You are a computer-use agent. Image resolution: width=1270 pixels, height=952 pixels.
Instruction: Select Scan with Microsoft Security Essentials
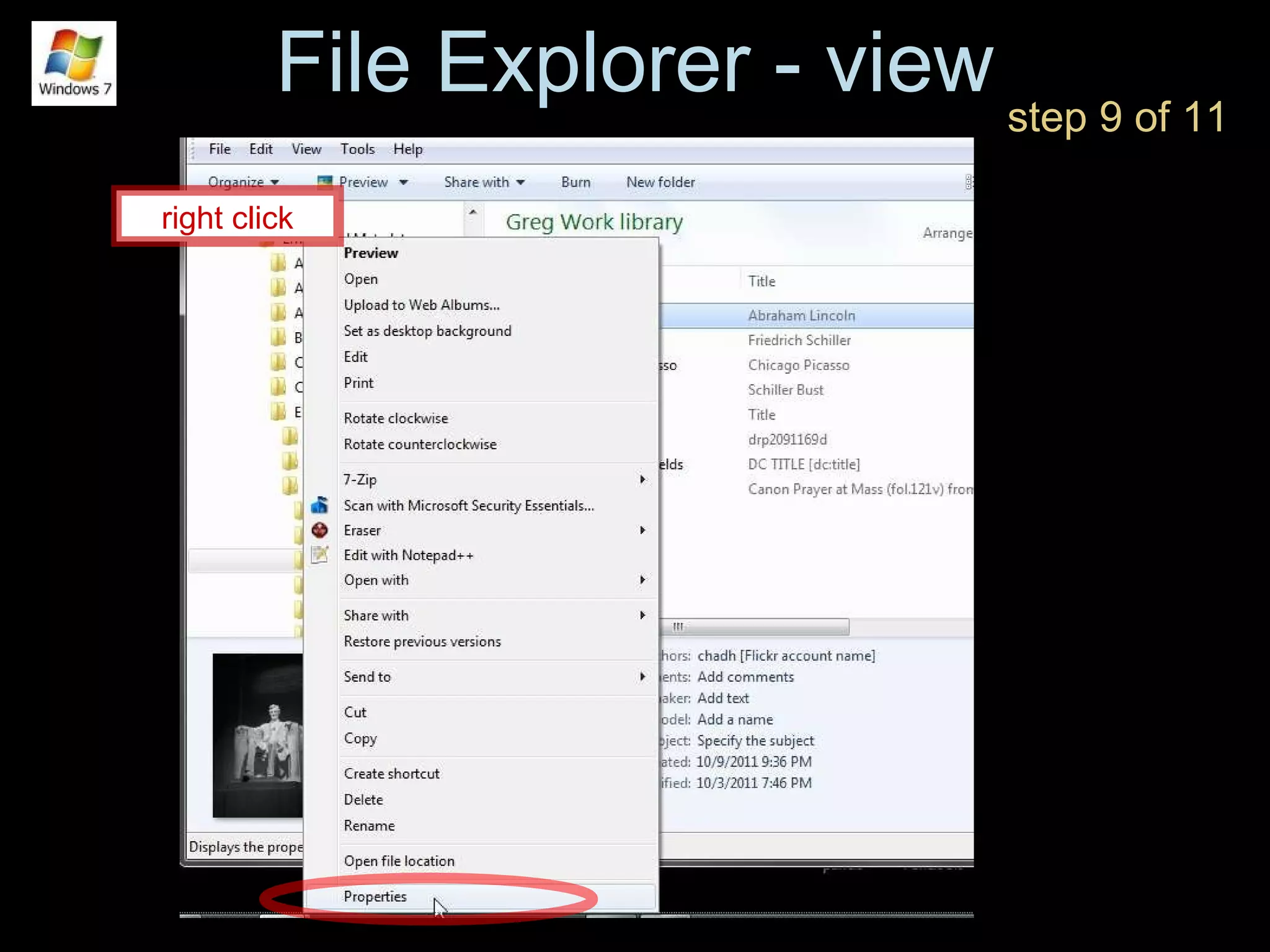pyautogui.click(x=469, y=506)
